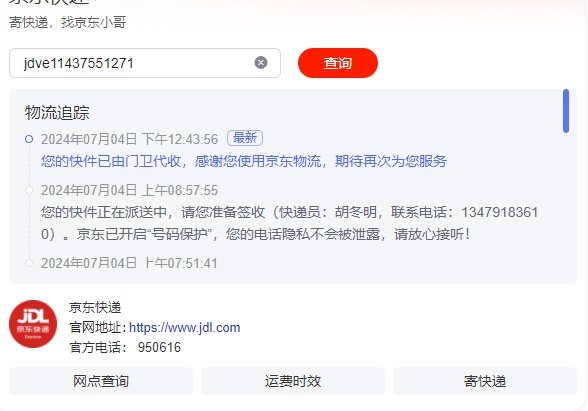Click the 派送中 courier status message
588x411 pixels.
pyautogui.click(x=290, y=223)
